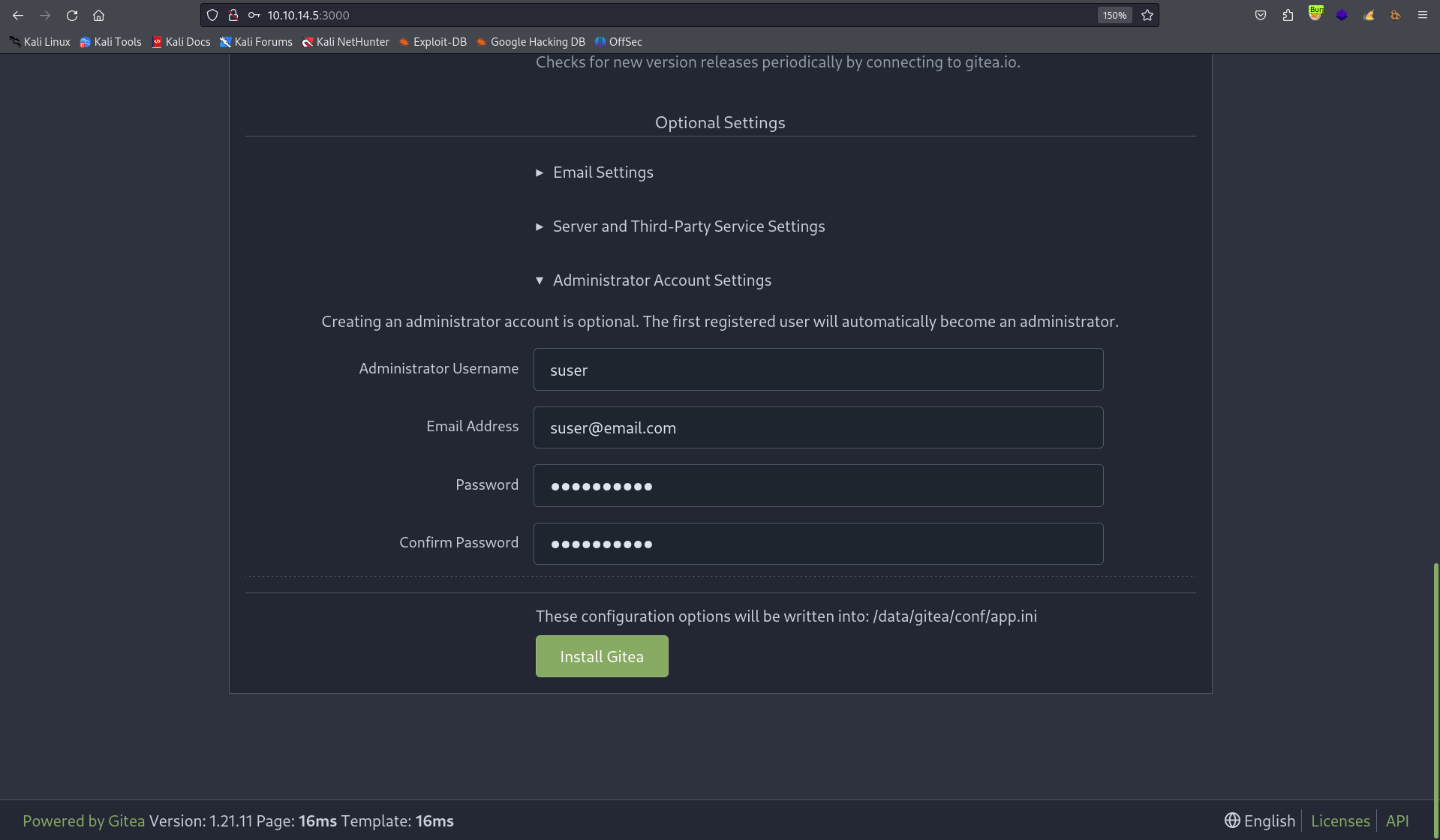Open the browser home page
The image size is (1440, 840).
point(98,15)
